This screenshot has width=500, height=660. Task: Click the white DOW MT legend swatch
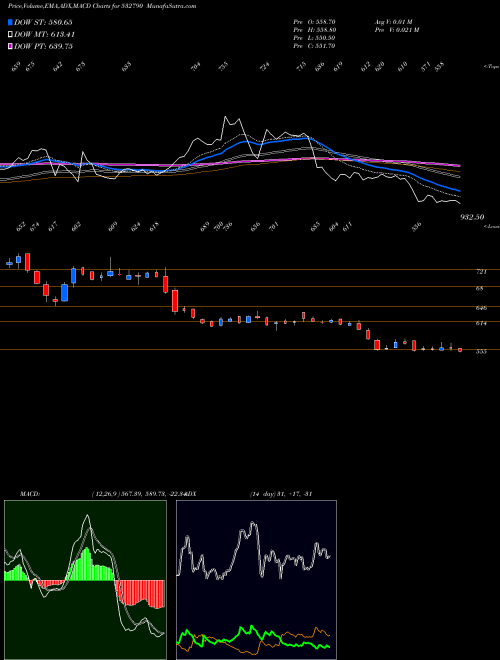[10, 34]
